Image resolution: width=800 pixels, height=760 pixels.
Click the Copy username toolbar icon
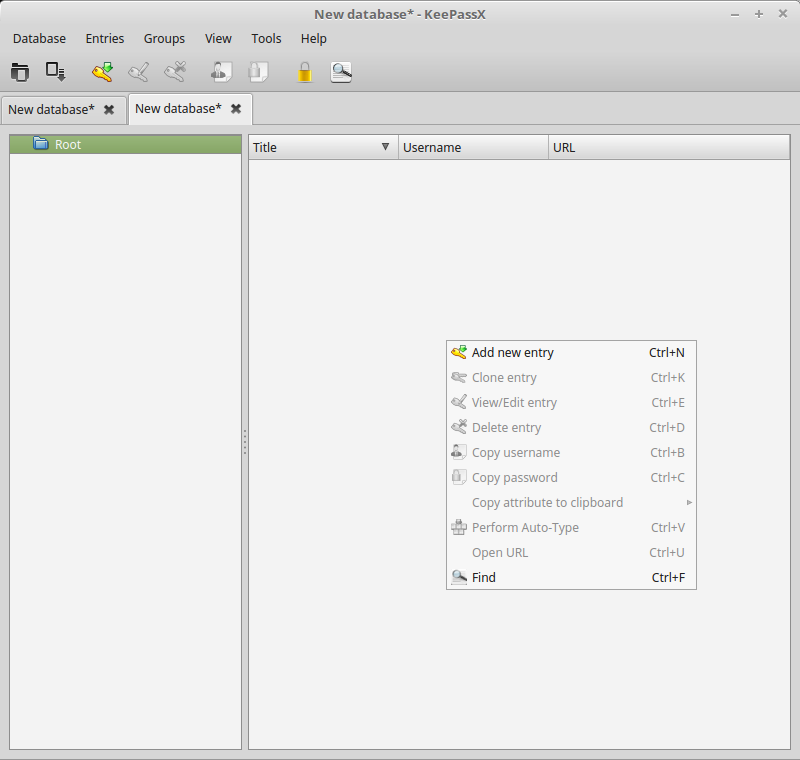point(221,72)
